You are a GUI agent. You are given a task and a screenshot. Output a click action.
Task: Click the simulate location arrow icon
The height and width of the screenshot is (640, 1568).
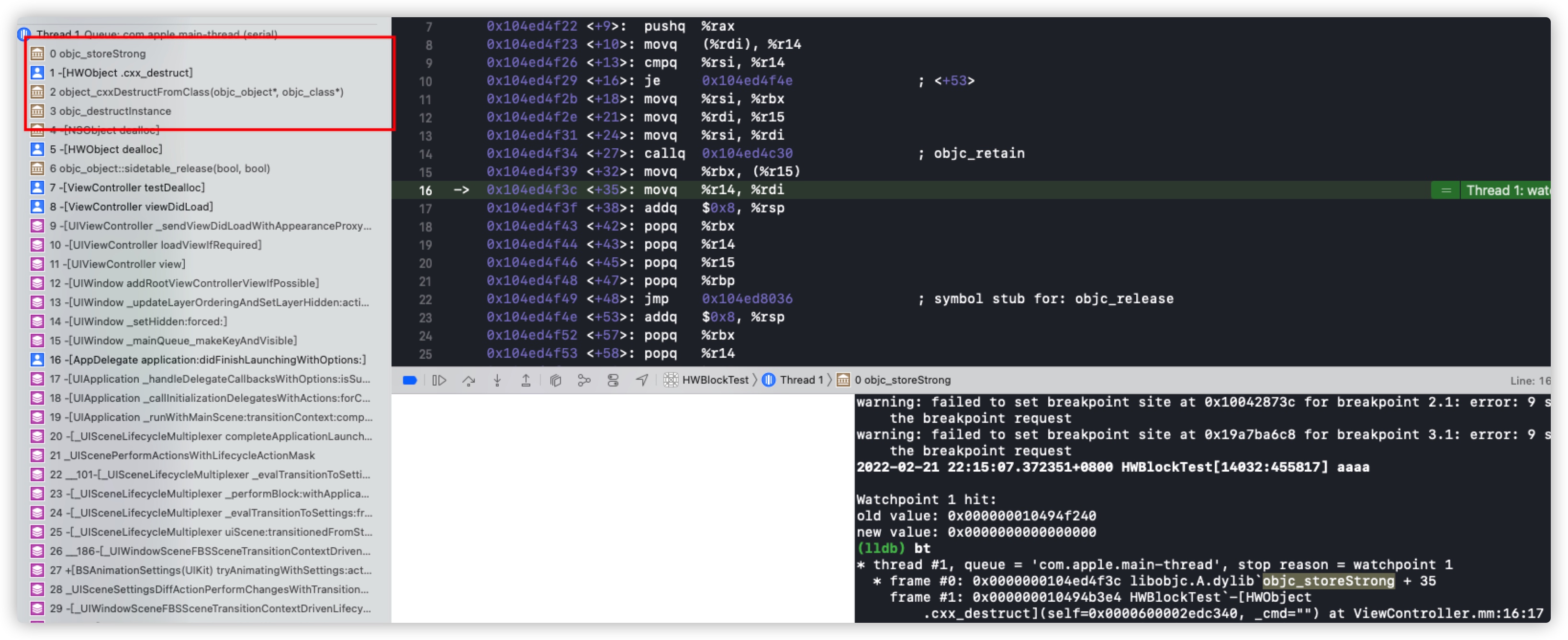(x=641, y=380)
